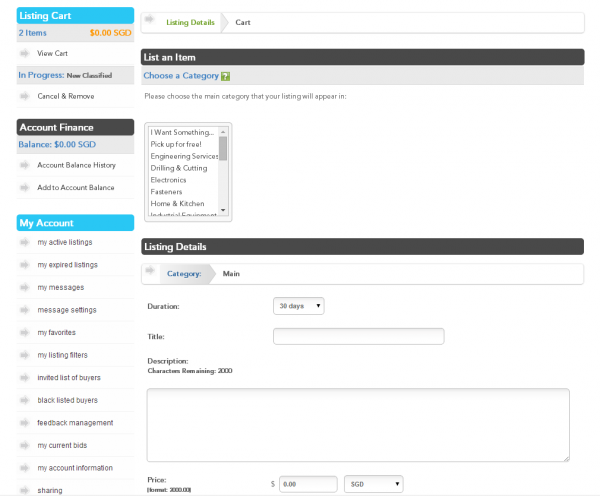Click the arrow icon next to View Cart
The height and width of the screenshot is (496, 600).
click(25, 52)
